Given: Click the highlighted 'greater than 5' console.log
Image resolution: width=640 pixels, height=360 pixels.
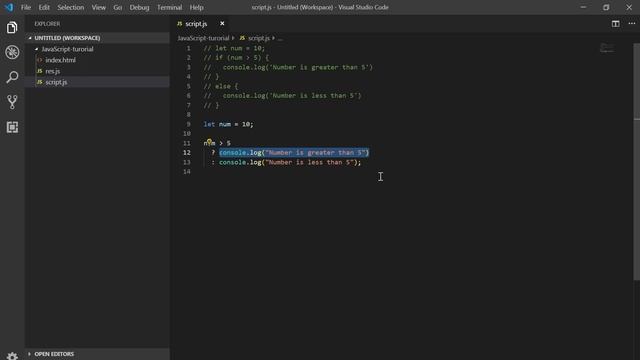Looking at the screenshot, I should point(294,153).
